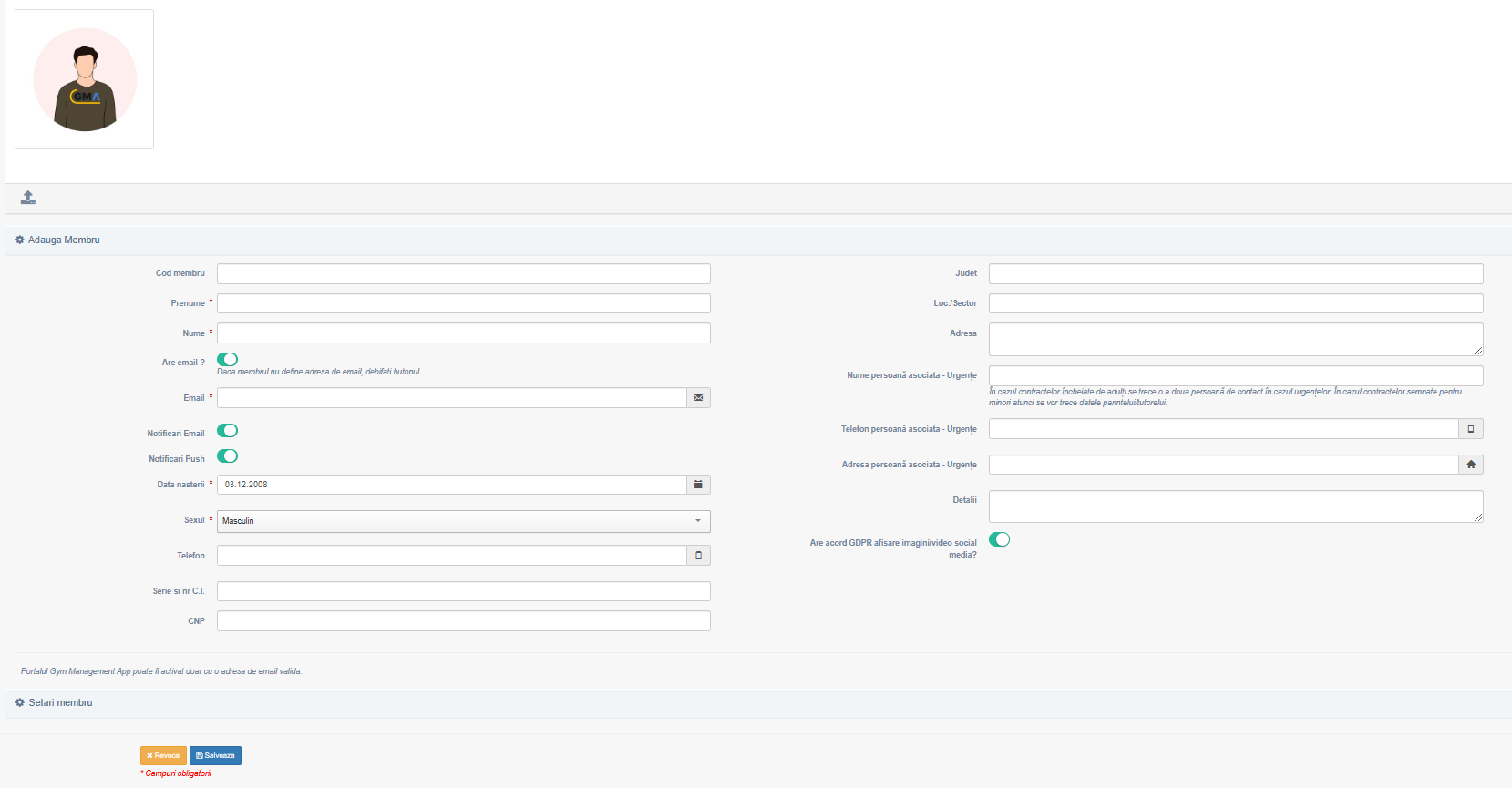Disable the Notificari Email switch

227,431
